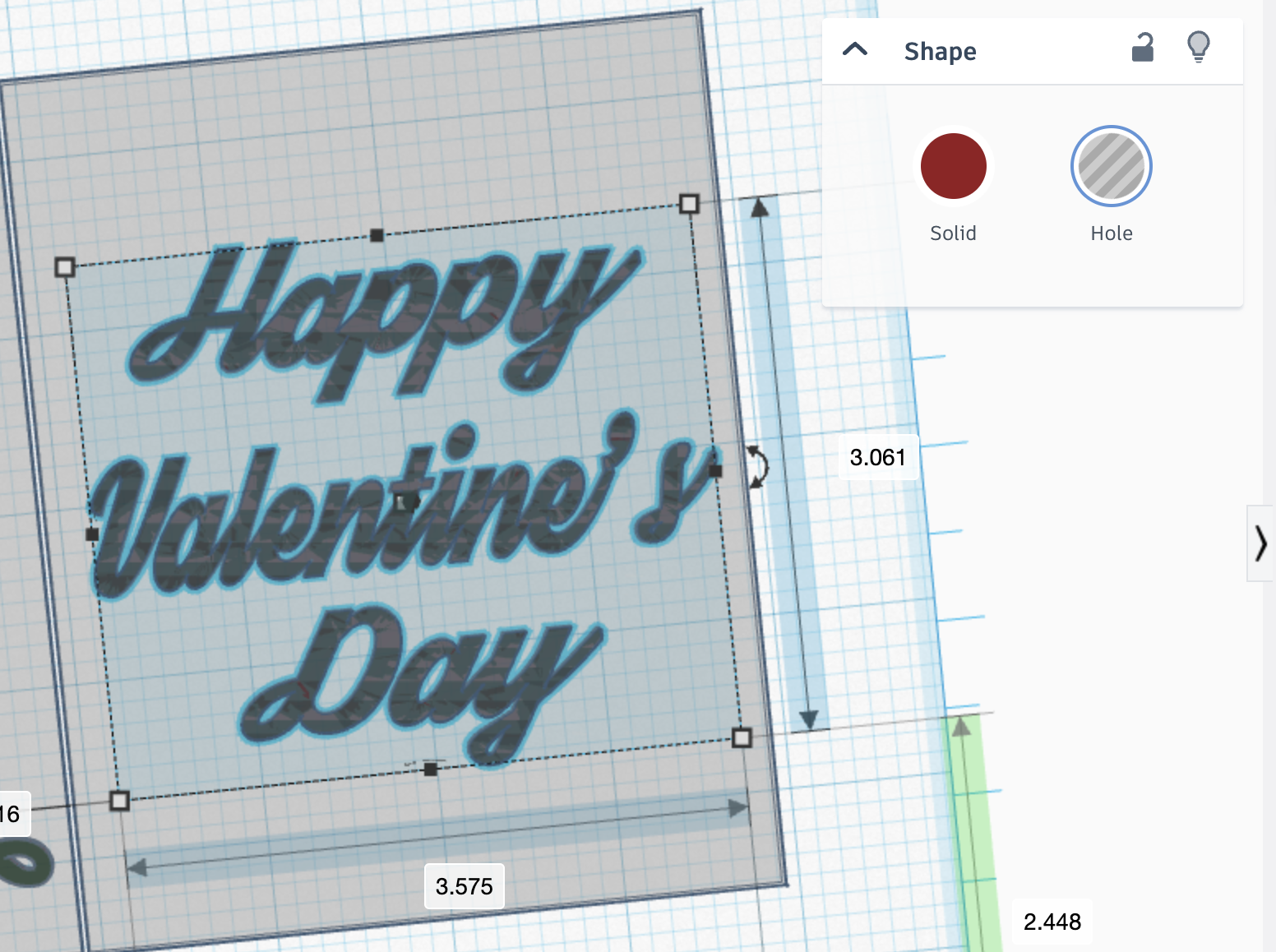
Task: Click the 3.575 width dimension field
Action: [464, 887]
